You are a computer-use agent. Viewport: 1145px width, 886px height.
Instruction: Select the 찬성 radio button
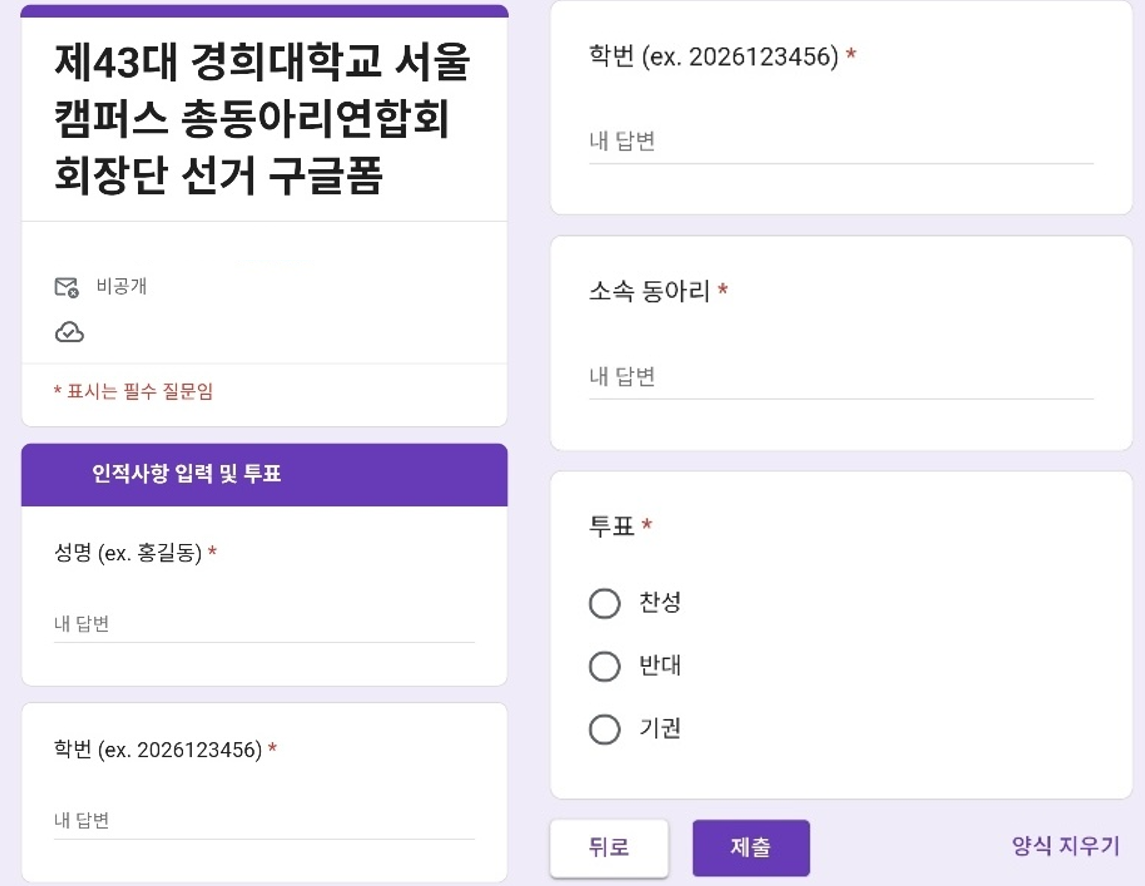[605, 604]
